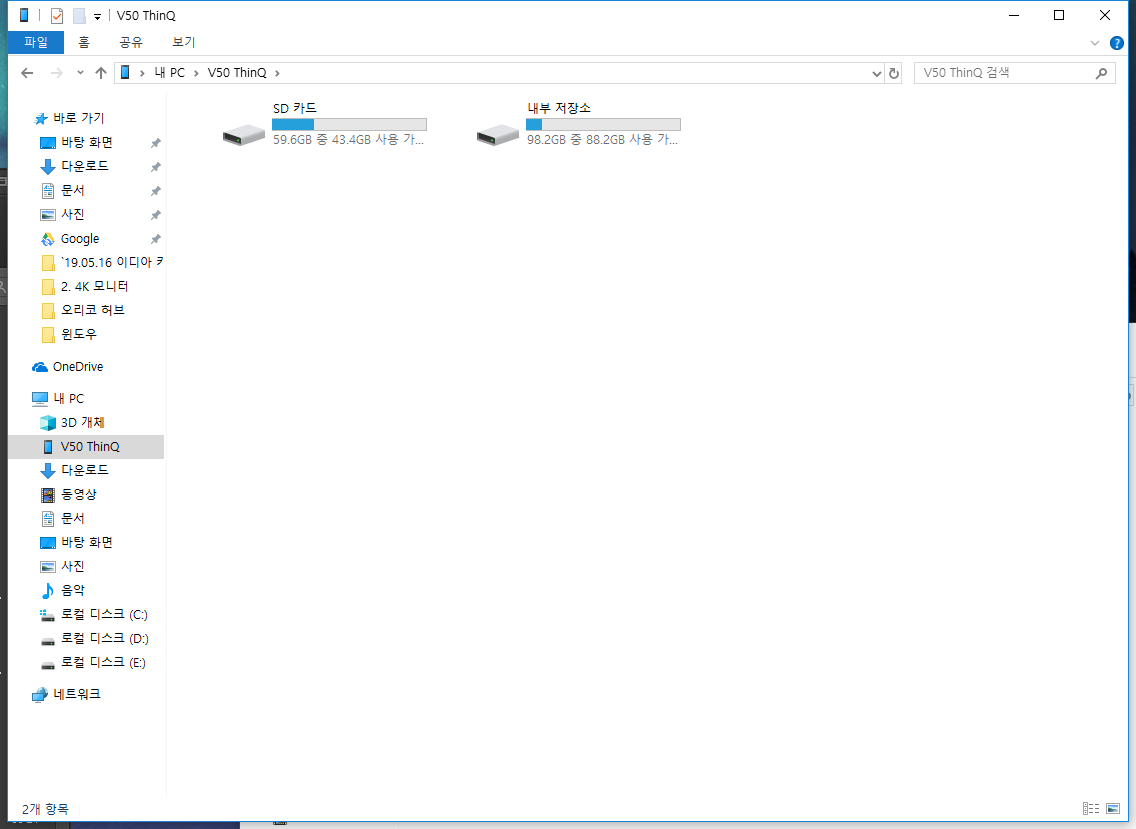Screen dimensions: 1136x829
Task: Open pinned 다운로드 under quick access
Action: (84, 166)
